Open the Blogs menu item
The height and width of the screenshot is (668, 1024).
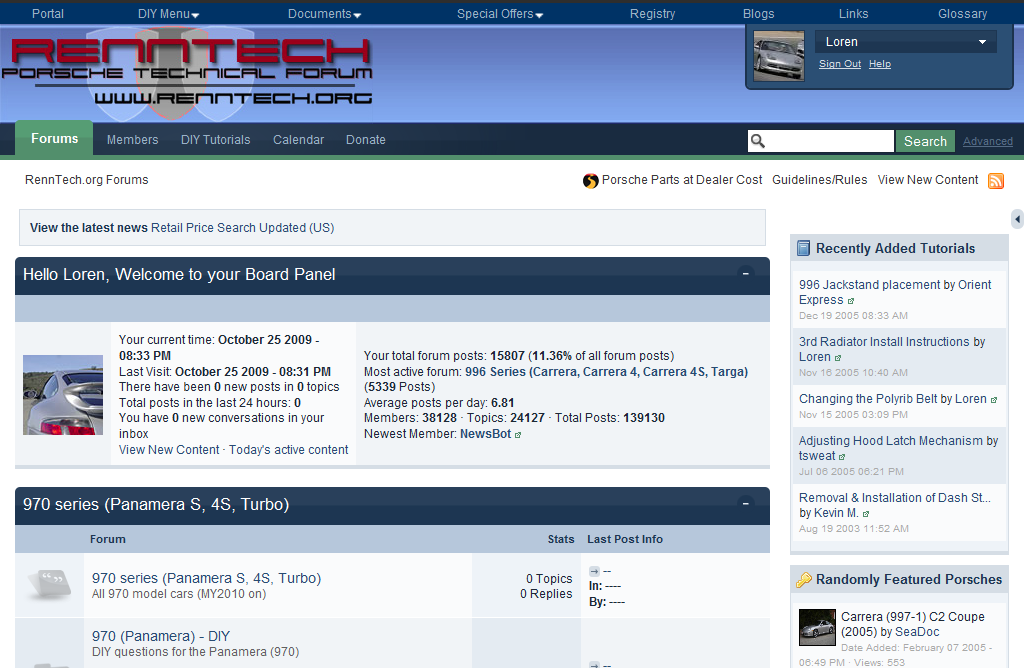[x=758, y=14]
